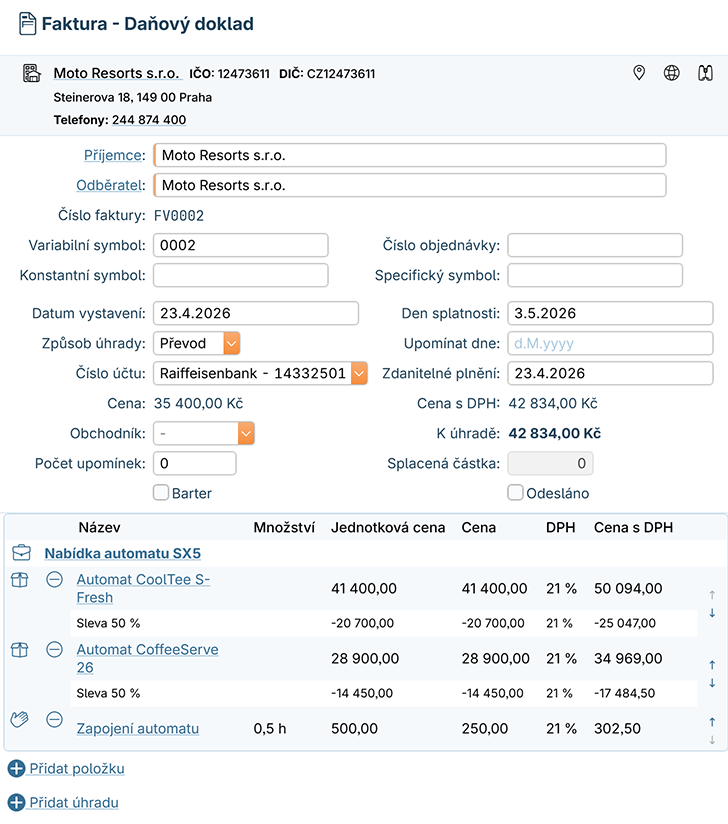
Task: Open the Moto Resorts s.r.o. company link
Action: (x=116, y=73)
